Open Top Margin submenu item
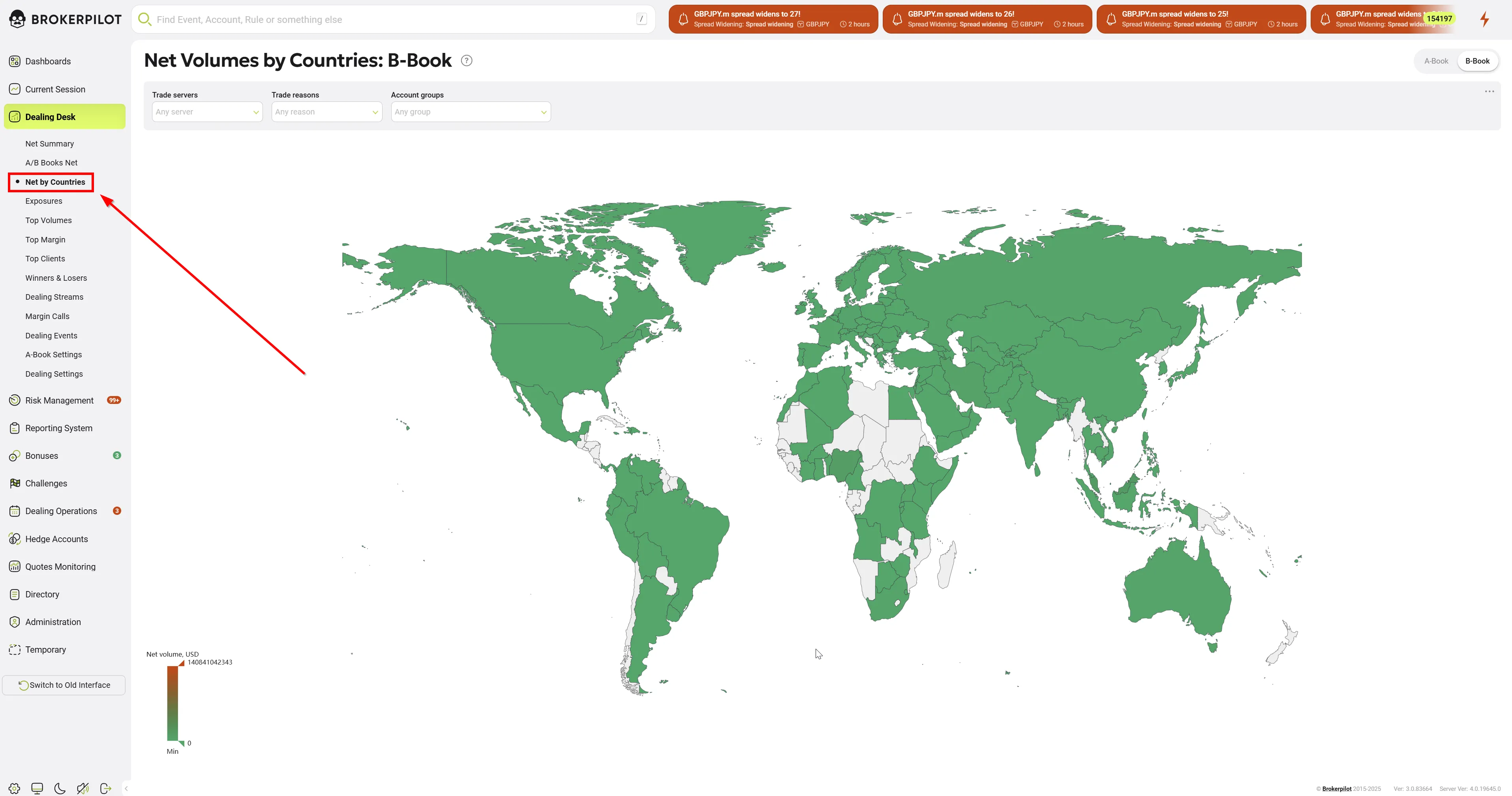 pos(45,240)
